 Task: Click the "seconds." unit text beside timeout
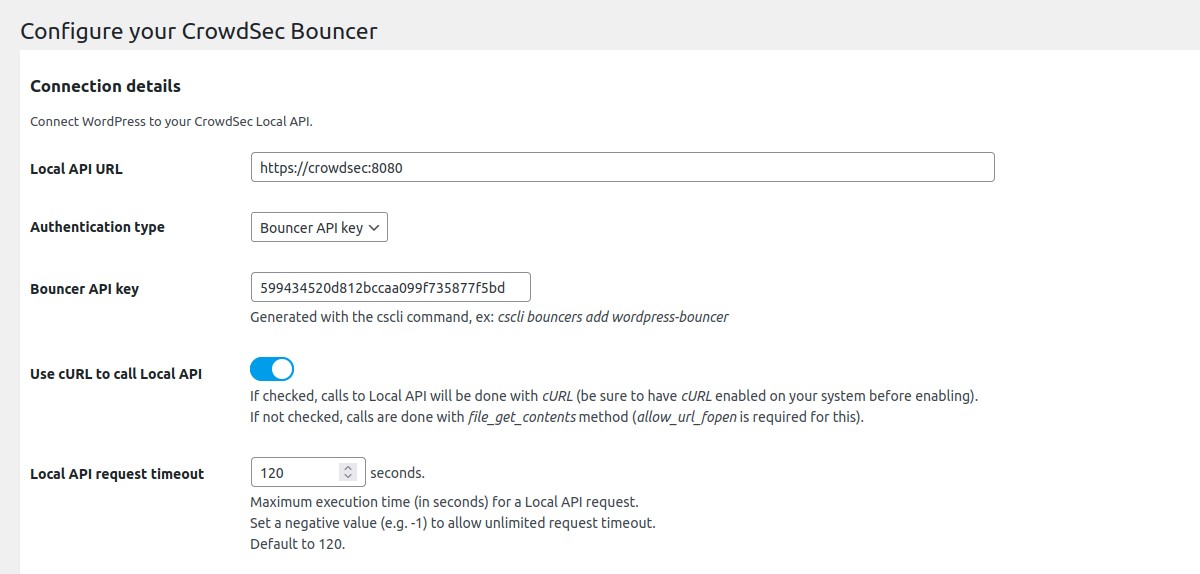pyautogui.click(x=397, y=472)
